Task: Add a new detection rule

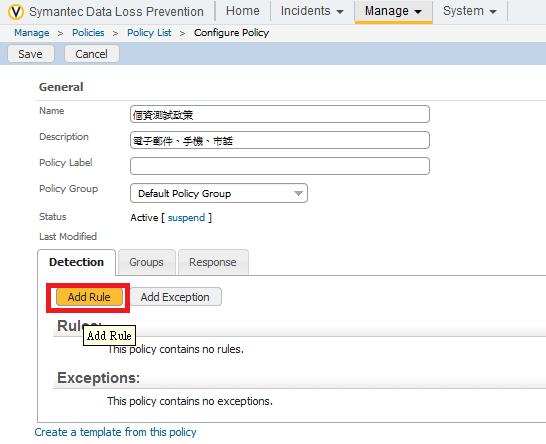Action: 89,297
